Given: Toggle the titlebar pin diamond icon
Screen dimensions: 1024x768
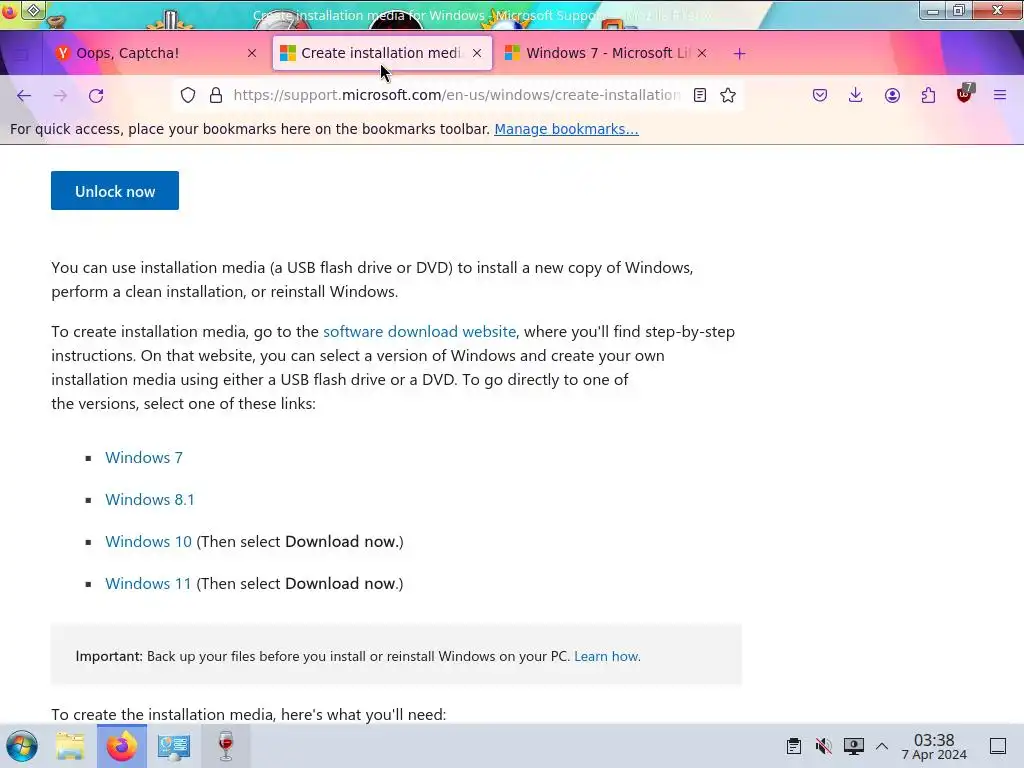Looking at the screenshot, I should tap(33, 10).
